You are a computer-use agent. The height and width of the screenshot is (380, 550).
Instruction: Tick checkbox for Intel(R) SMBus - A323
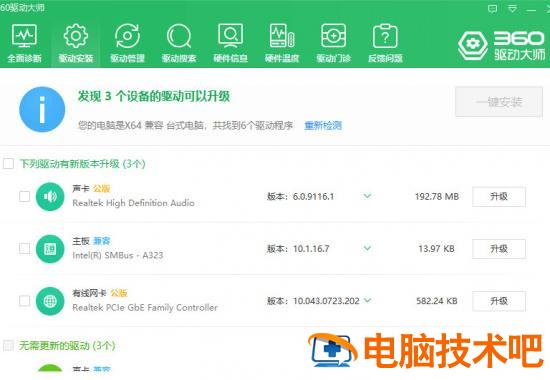pos(25,249)
